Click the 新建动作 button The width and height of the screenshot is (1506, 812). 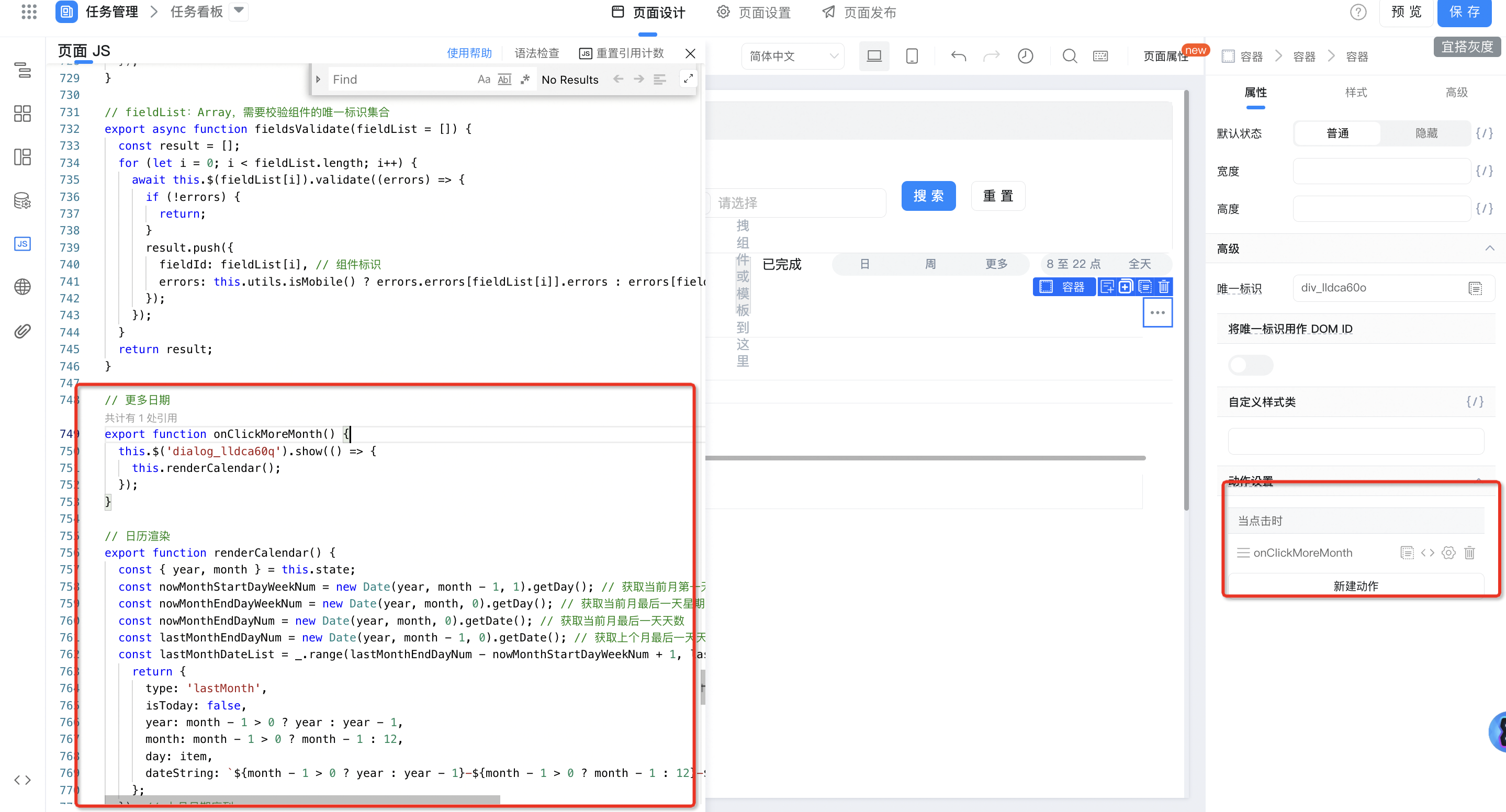(x=1355, y=586)
